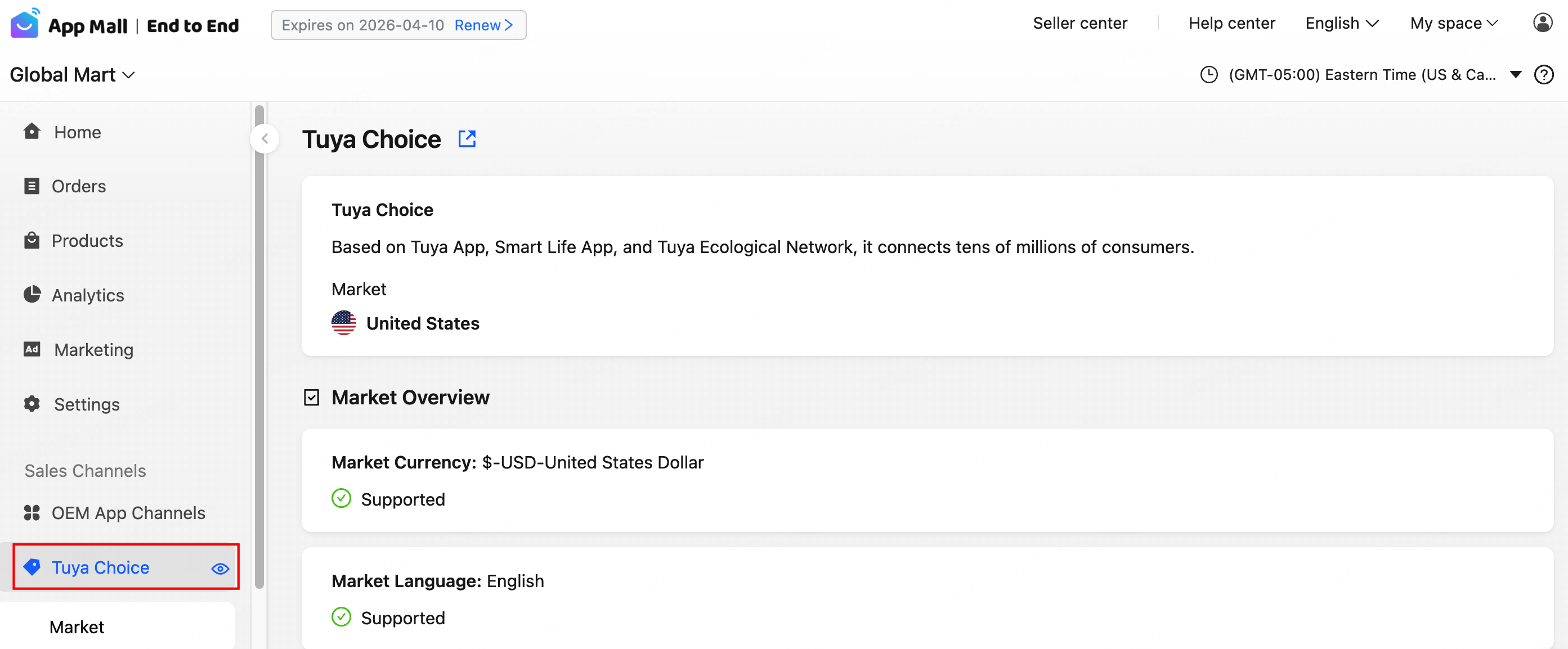The image size is (1568, 649).
Task: Click the Marketing Ad icon
Action: [32, 349]
